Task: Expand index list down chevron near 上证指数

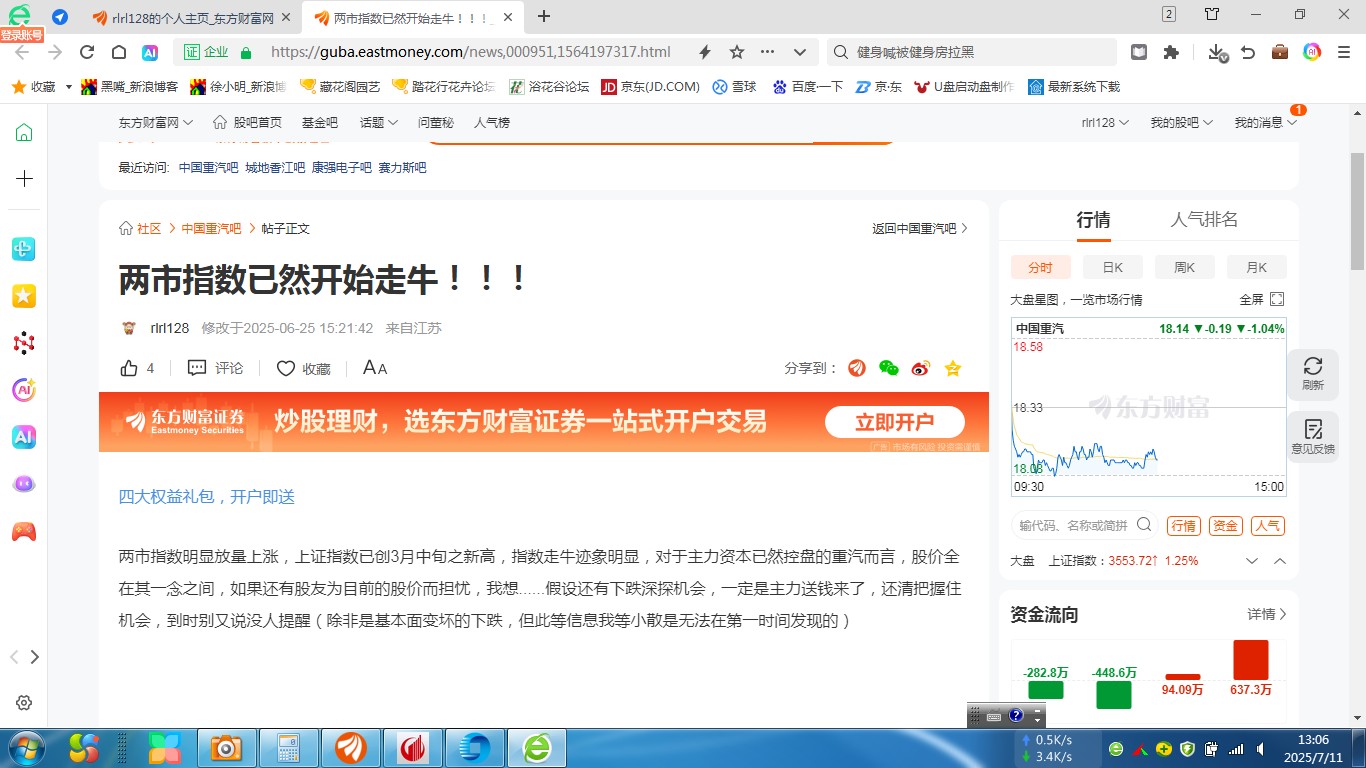Action: coord(1252,561)
